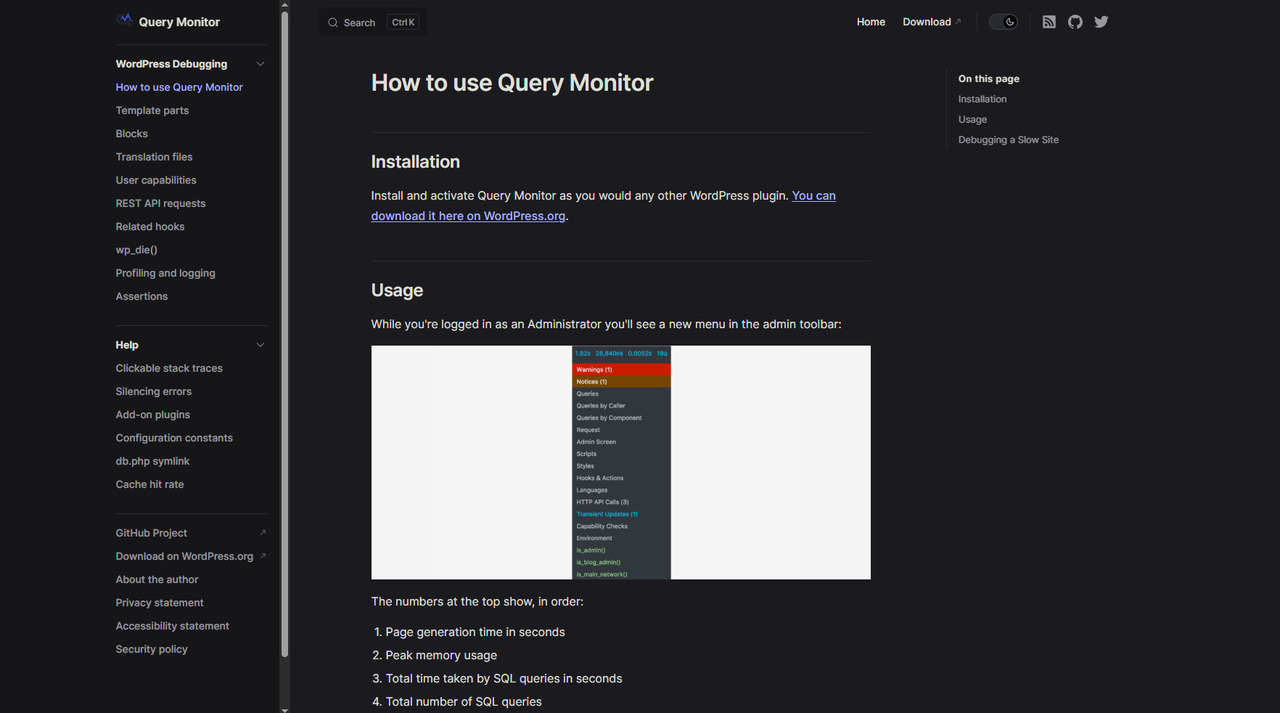Open the Accessibility statement link
This screenshot has width=1280, height=713.
[x=173, y=626]
